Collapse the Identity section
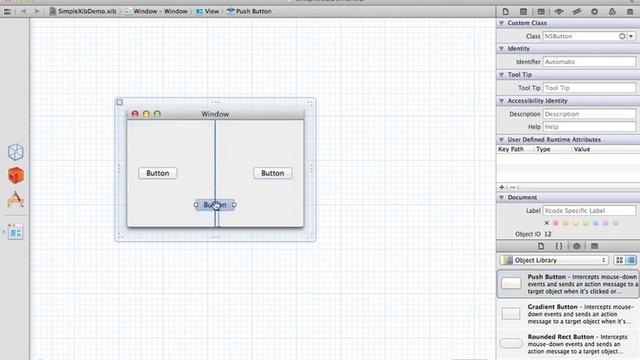Screen dimensions: 640x360 tap(501, 49)
